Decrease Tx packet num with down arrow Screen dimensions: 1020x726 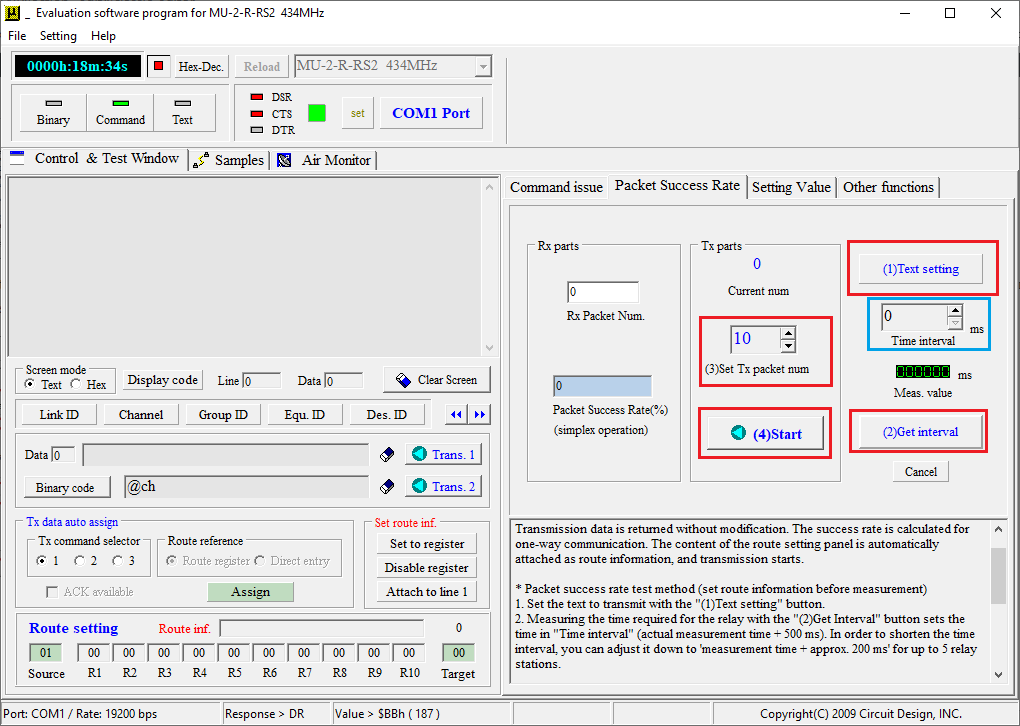[x=788, y=345]
